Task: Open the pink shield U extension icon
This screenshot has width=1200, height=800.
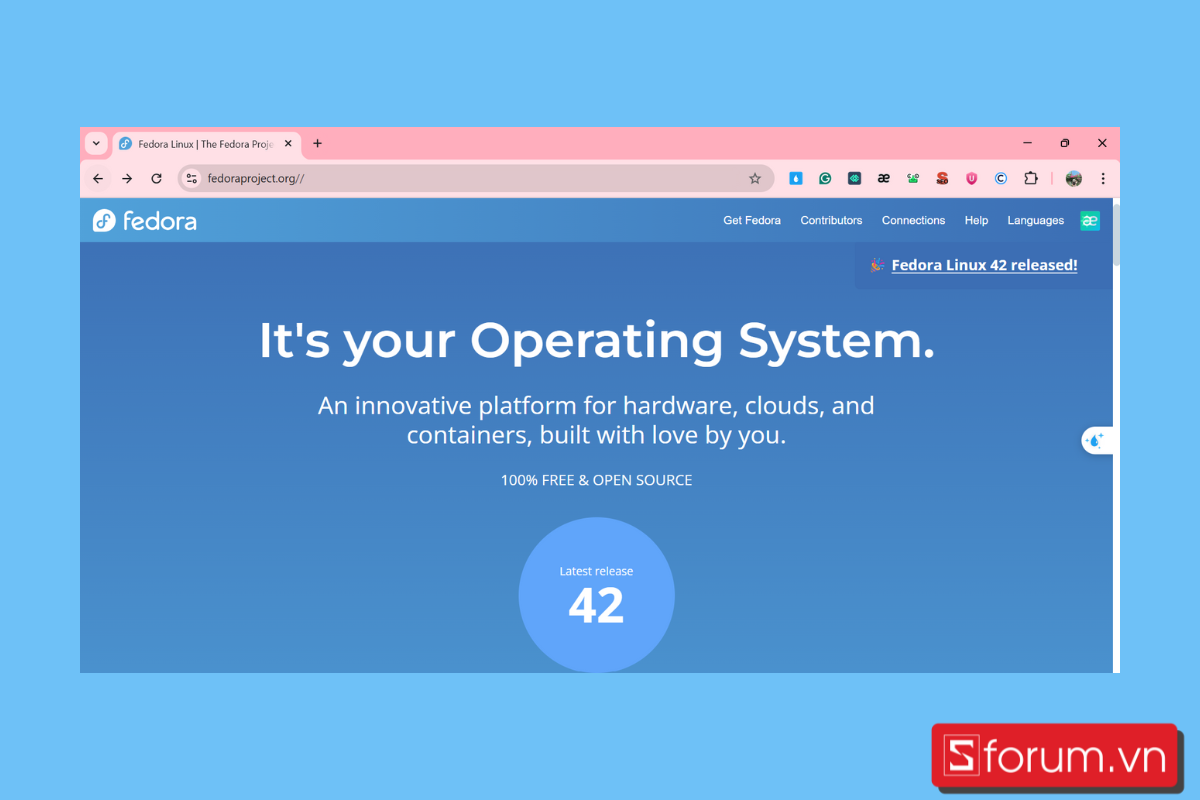Action: coord(971,178)
